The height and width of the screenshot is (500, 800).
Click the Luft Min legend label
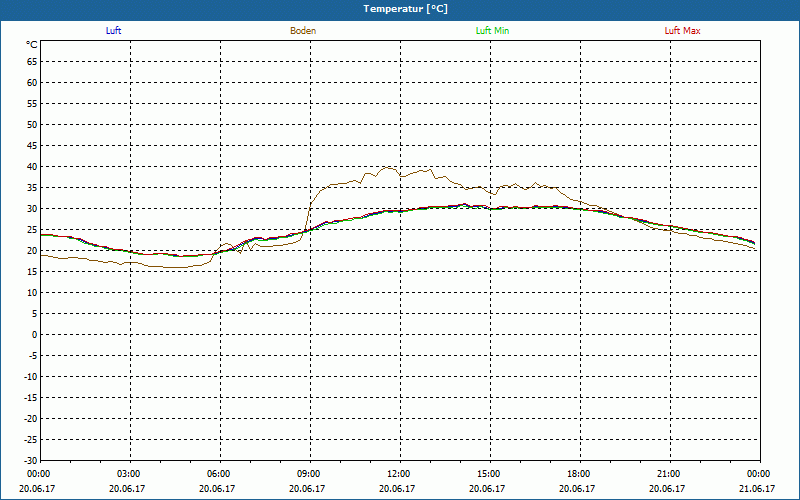click(492, 31)
